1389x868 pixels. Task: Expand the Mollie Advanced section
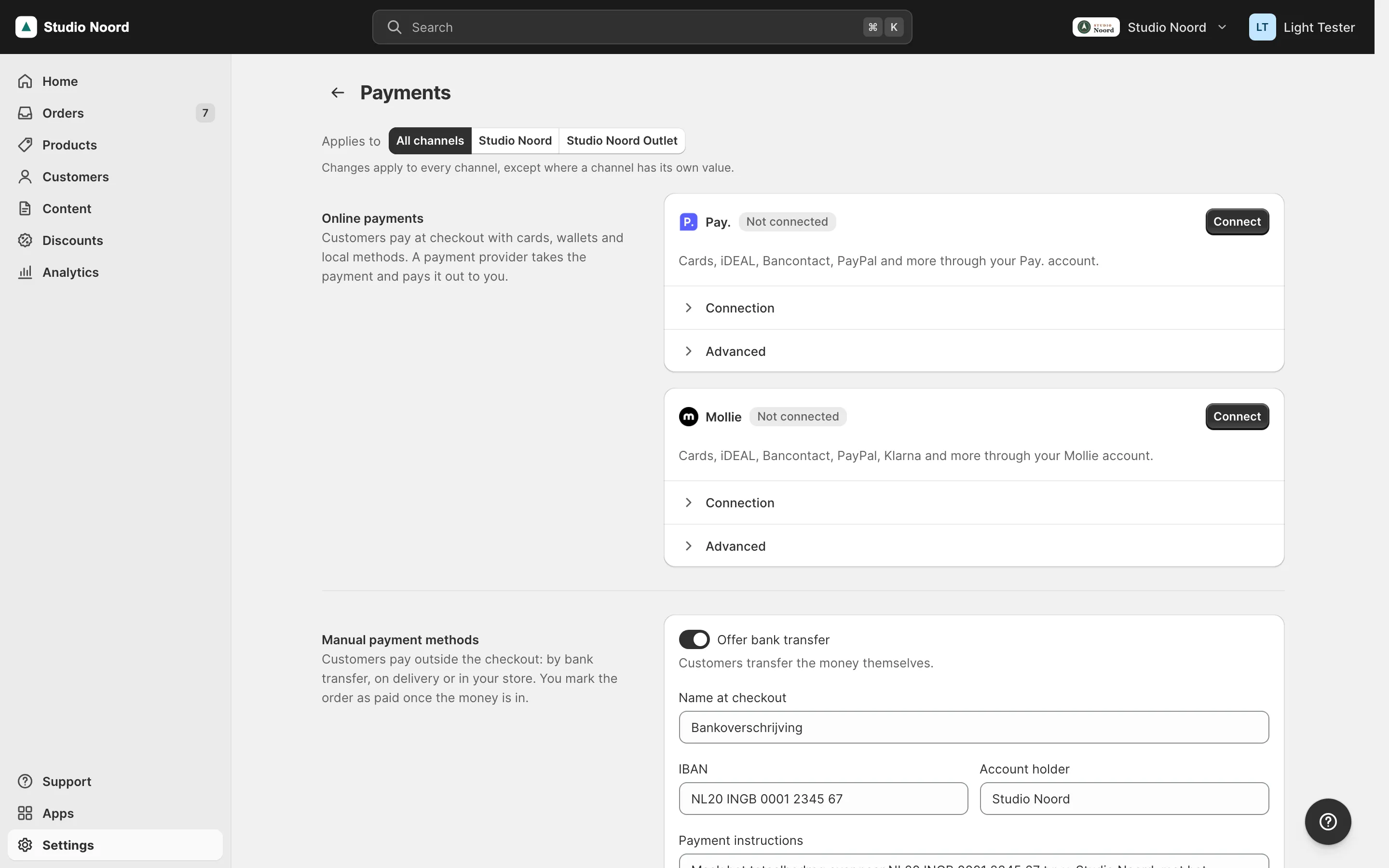(973, 546)
